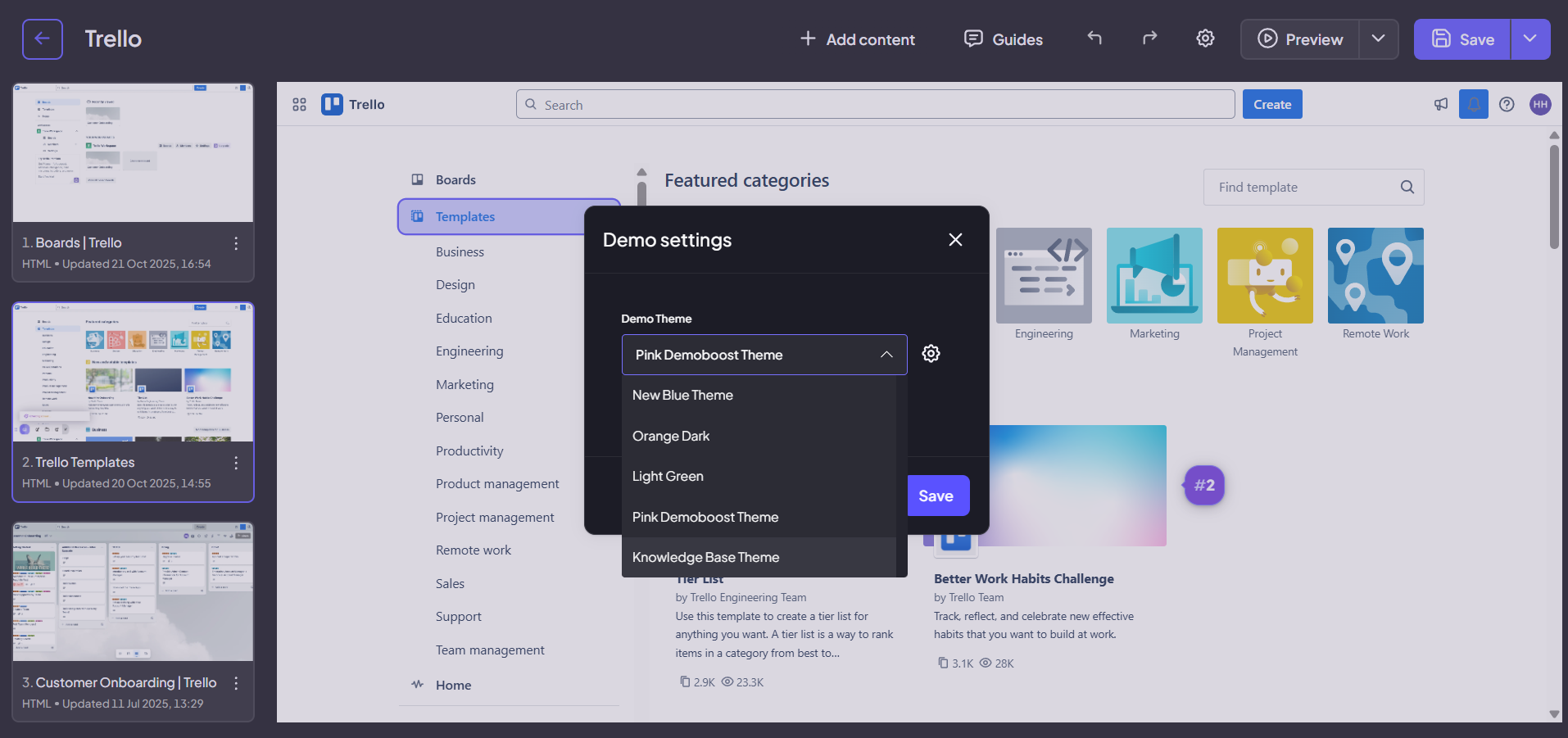Image resolution: width=1568 pixels, height=738 pixels.
Task: Select the Trello Templates screen thumbnail
Action: (x=133, y=373)
